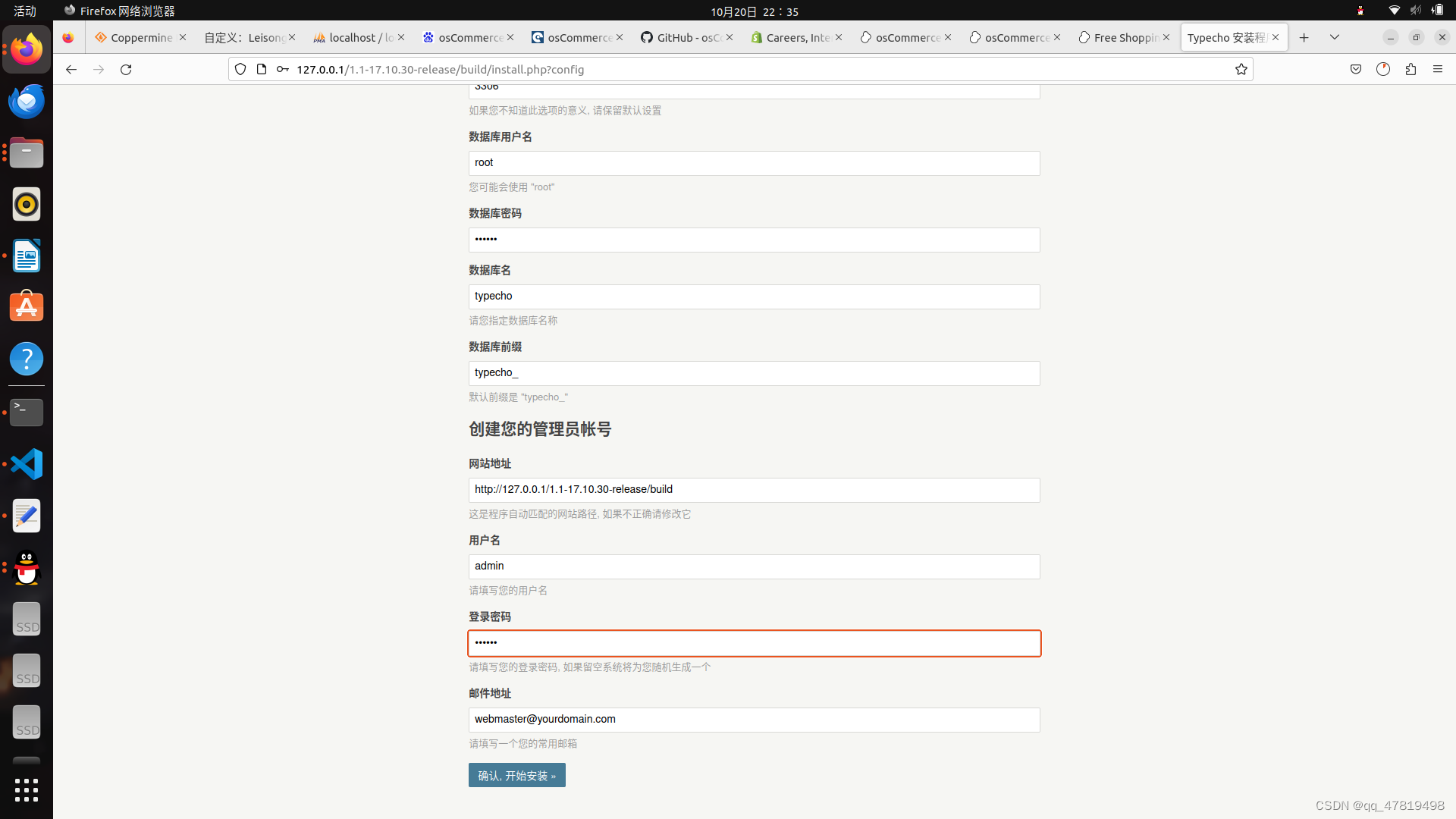
Task: Open a new tab with the plus button
Action: (x=1304, y=36)
